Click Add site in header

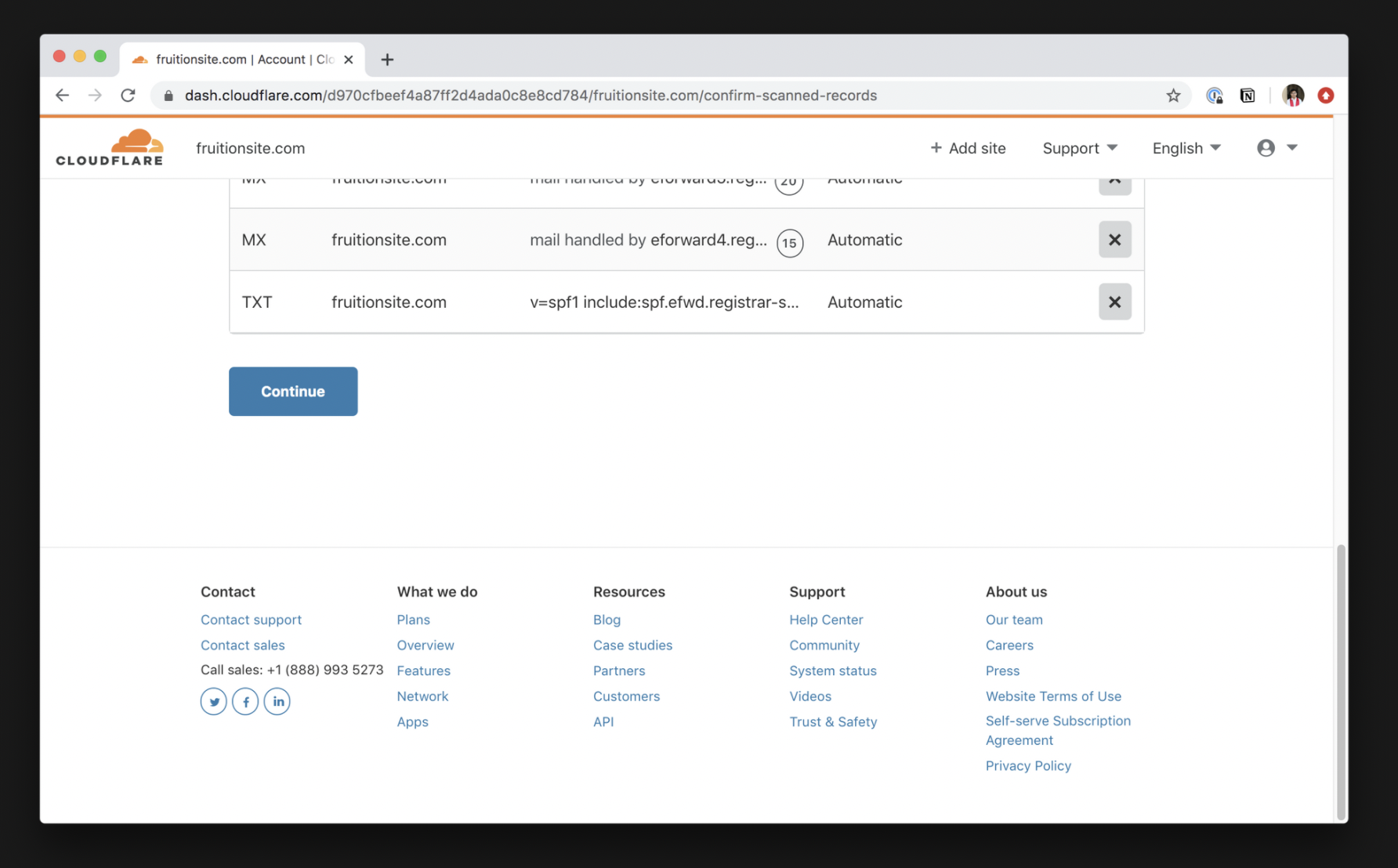point(968,148)
